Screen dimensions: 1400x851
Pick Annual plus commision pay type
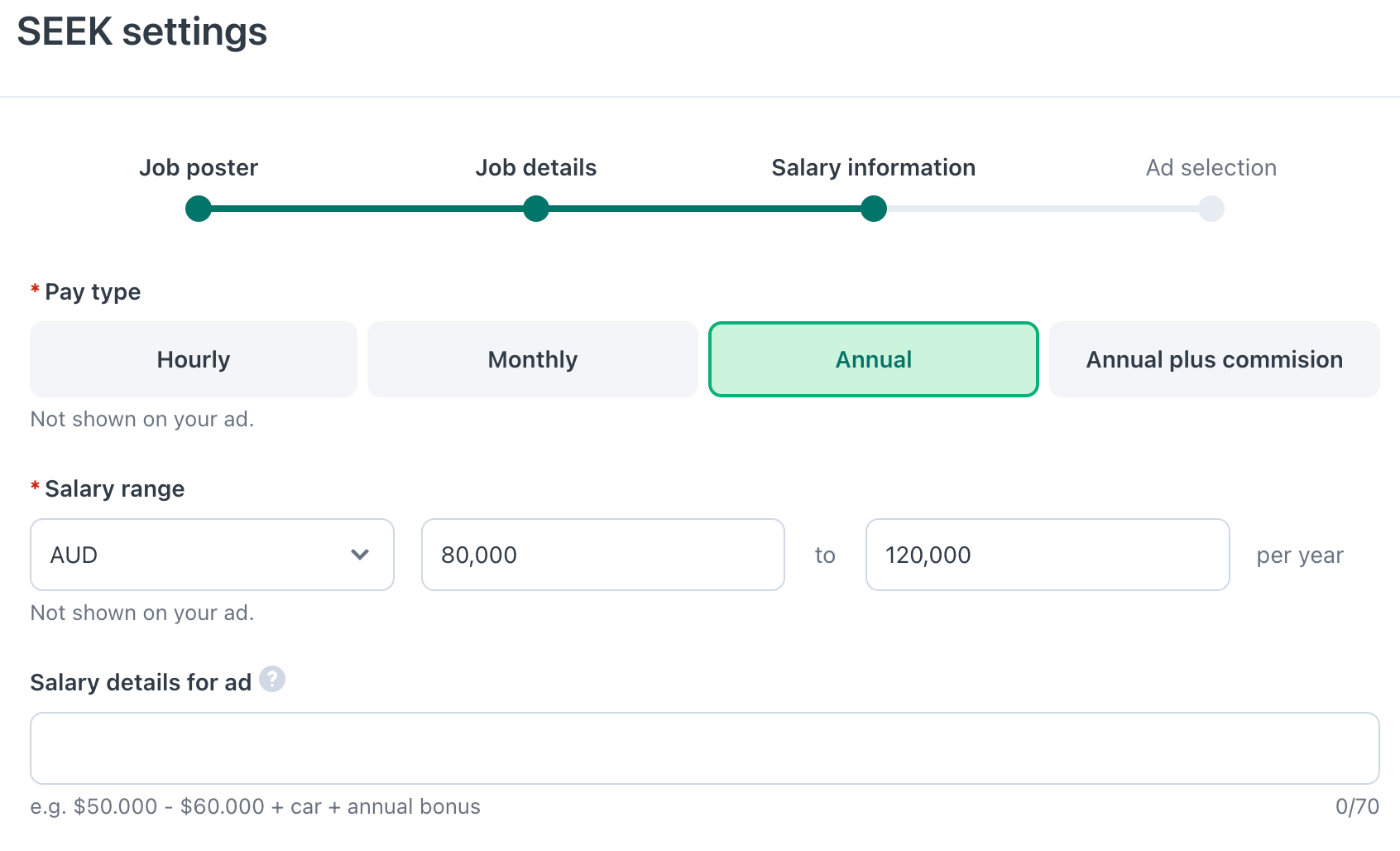(1214, 359)
